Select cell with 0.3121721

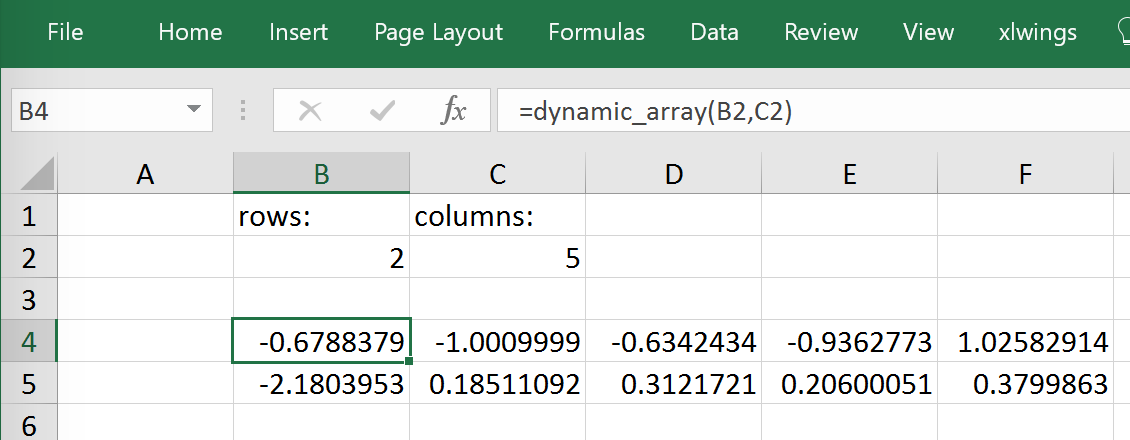click(673, 383)
